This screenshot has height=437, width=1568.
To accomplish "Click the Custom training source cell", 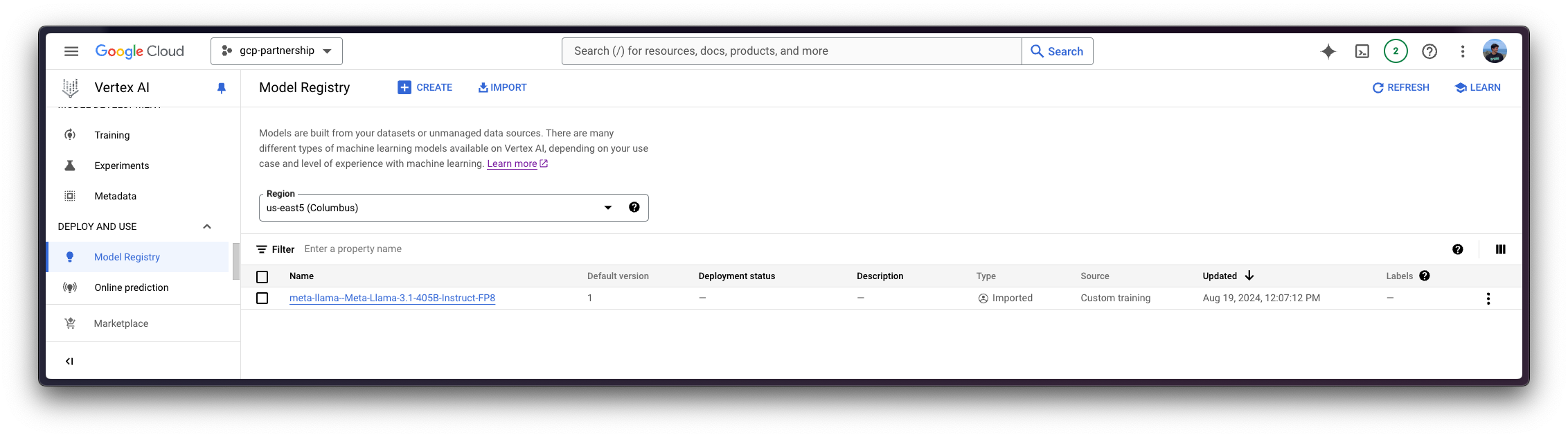I will click(1116, 298).
